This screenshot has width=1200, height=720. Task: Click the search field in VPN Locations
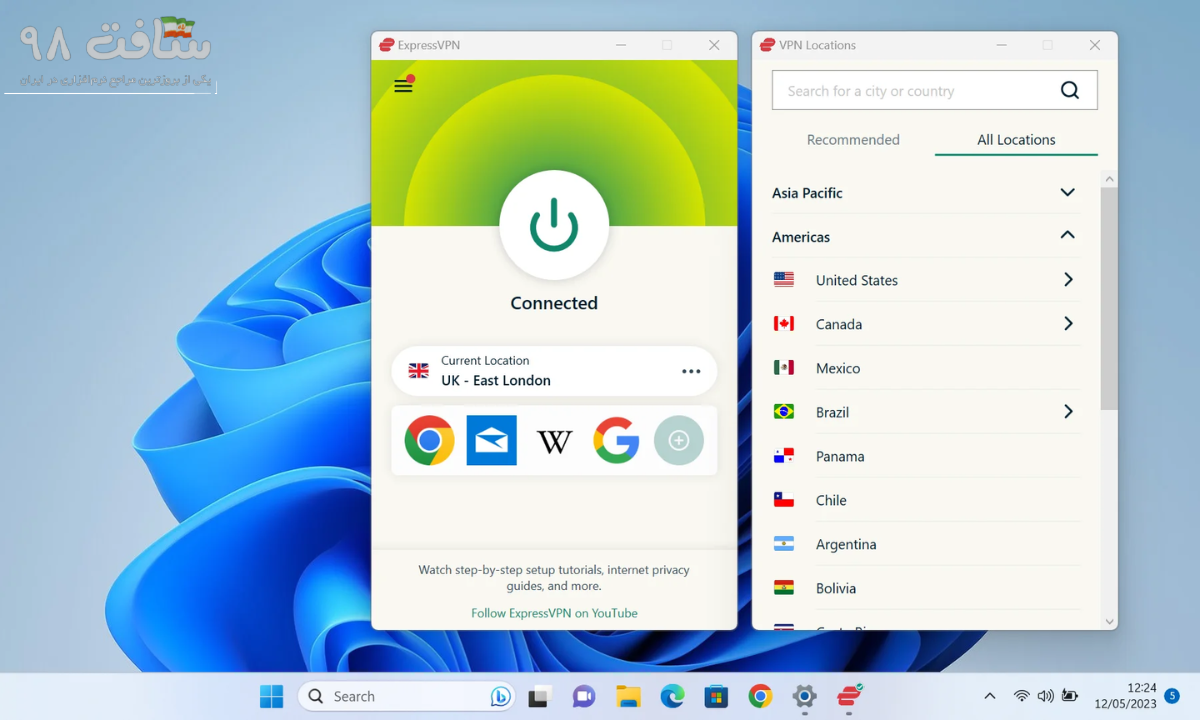[x=935, y=90]
